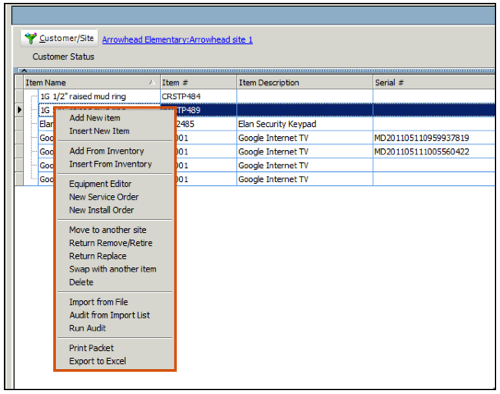Select Return Remove/Retire option

pyautogui.click(x=111, y=243)
